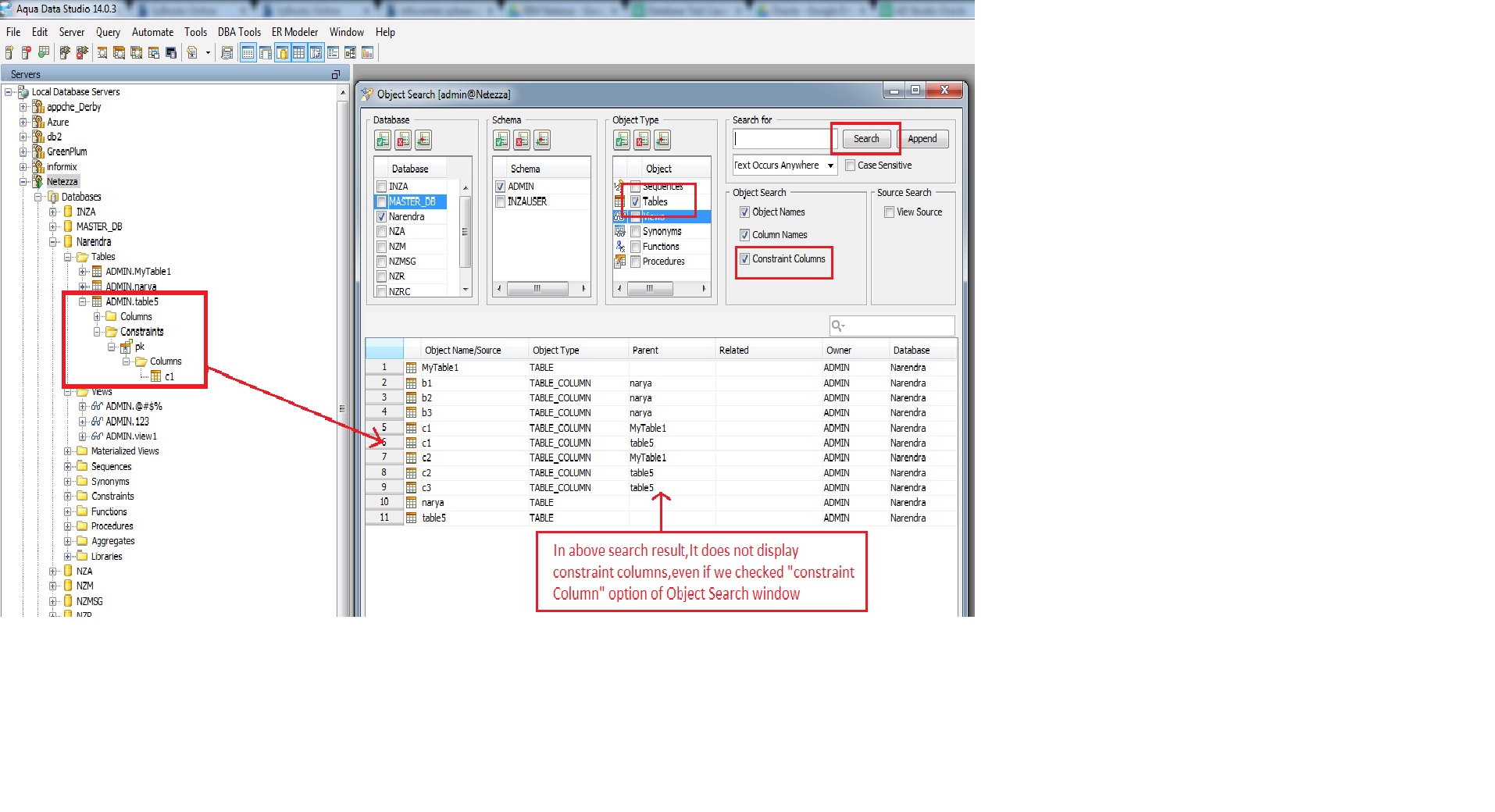Uncheck all databases icon in Database panel

coord(403,140)
